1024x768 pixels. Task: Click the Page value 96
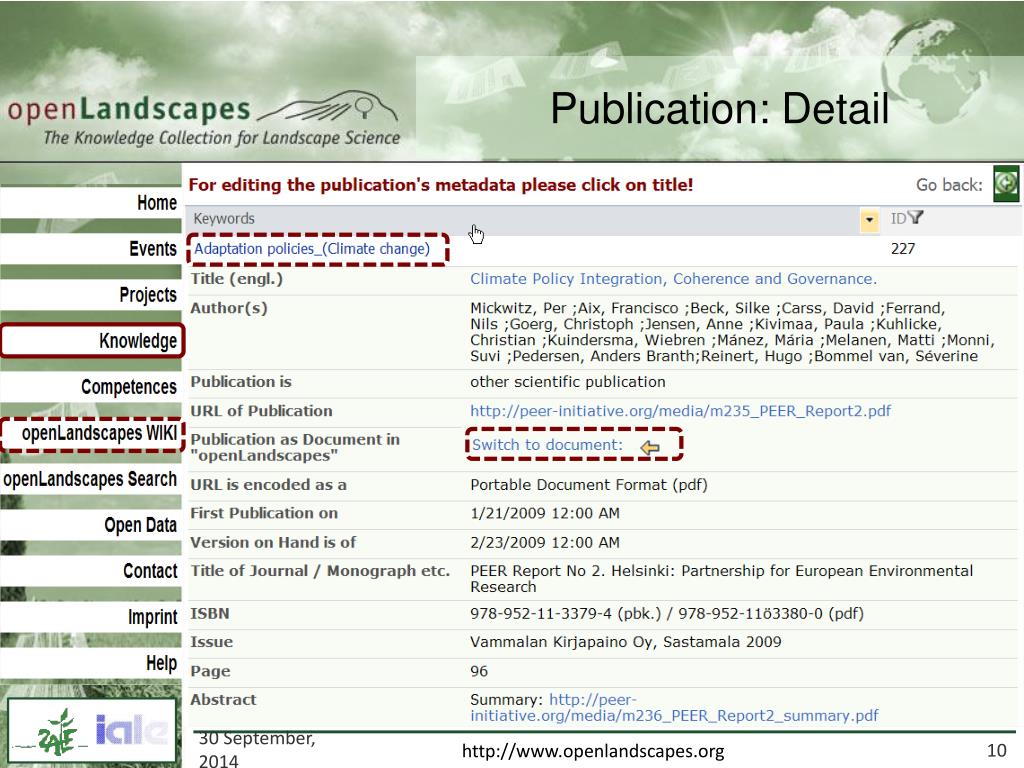point(479,671)
